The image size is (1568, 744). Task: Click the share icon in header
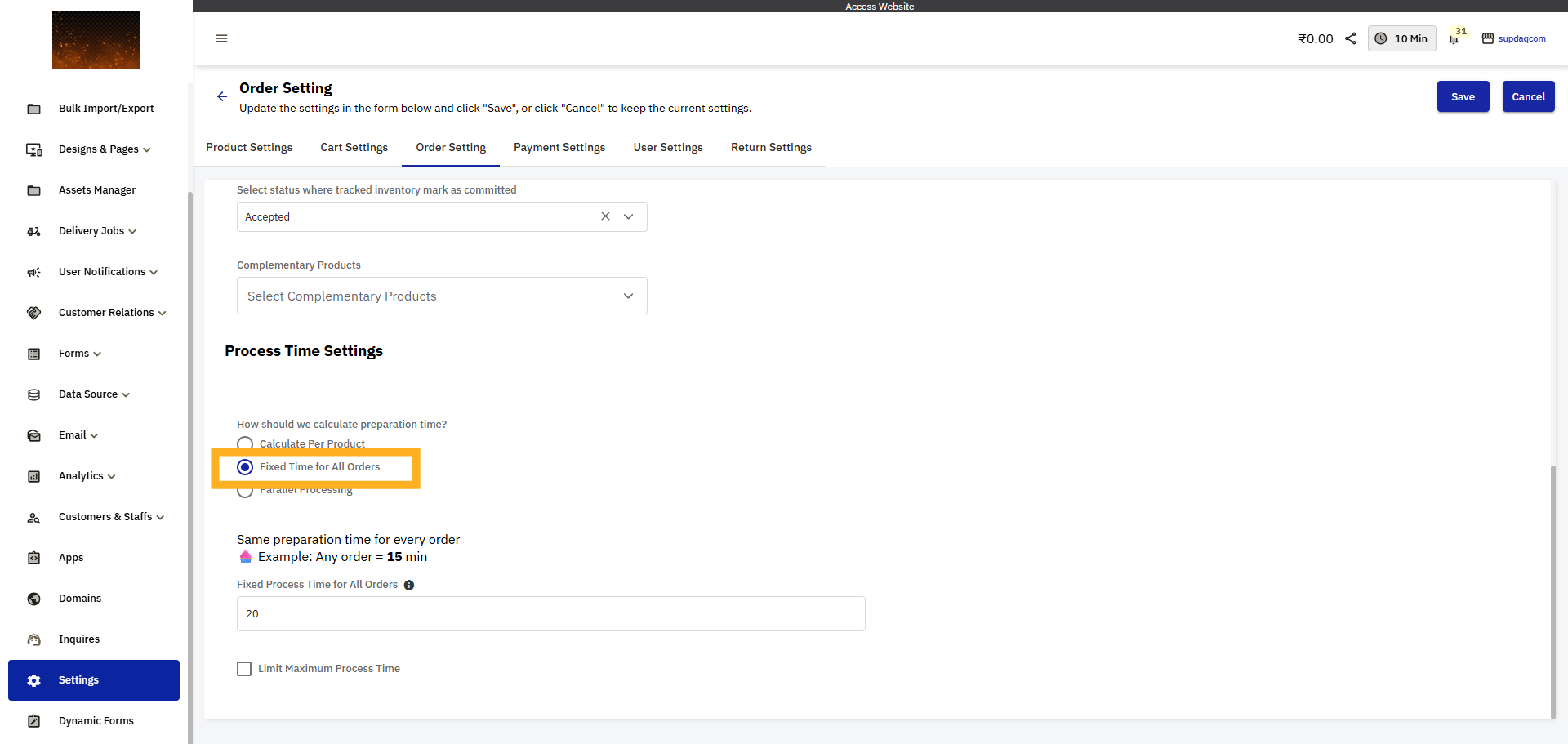coord(1351,38)
